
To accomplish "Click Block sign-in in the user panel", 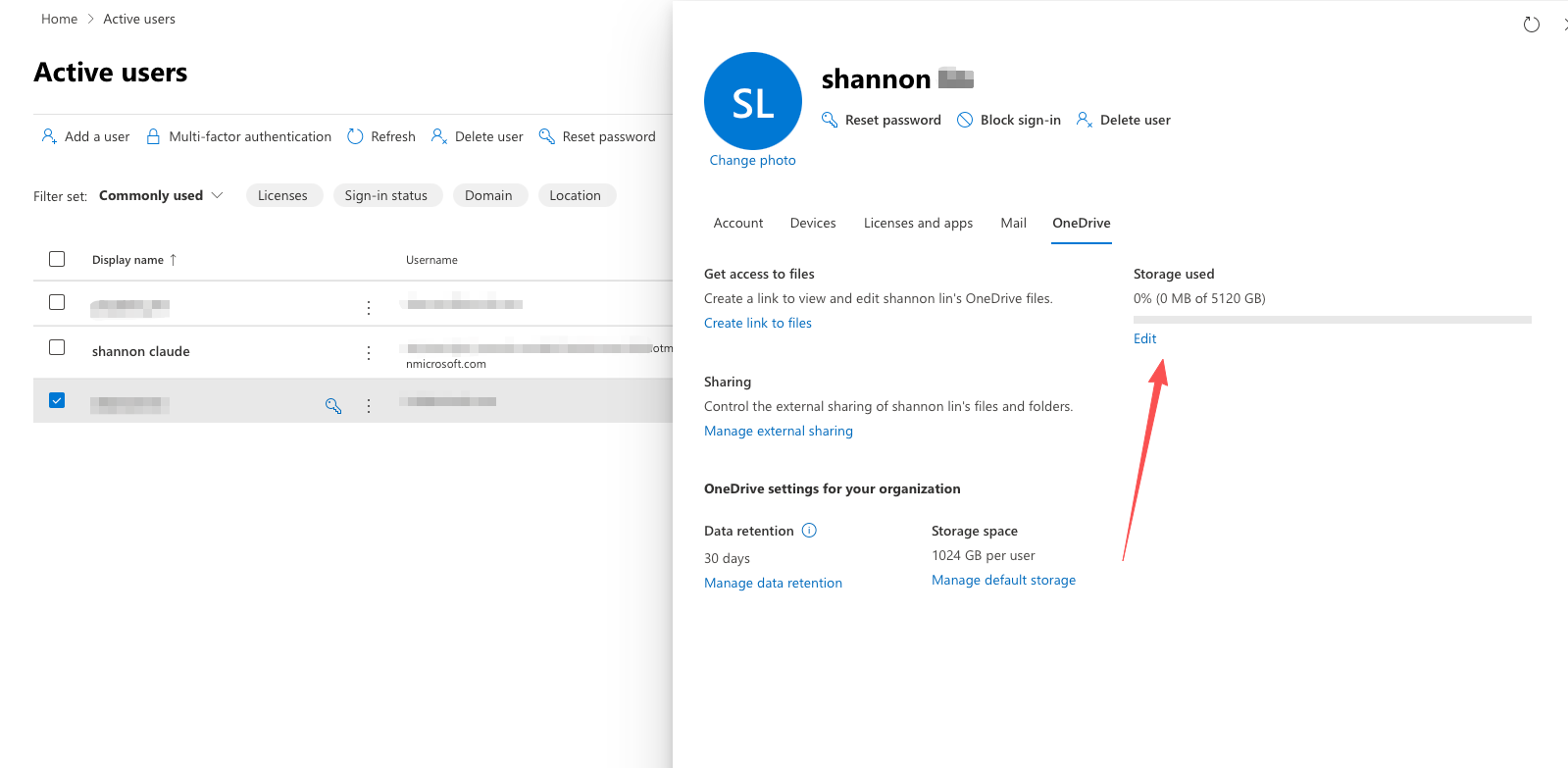I will point(1009,120).
